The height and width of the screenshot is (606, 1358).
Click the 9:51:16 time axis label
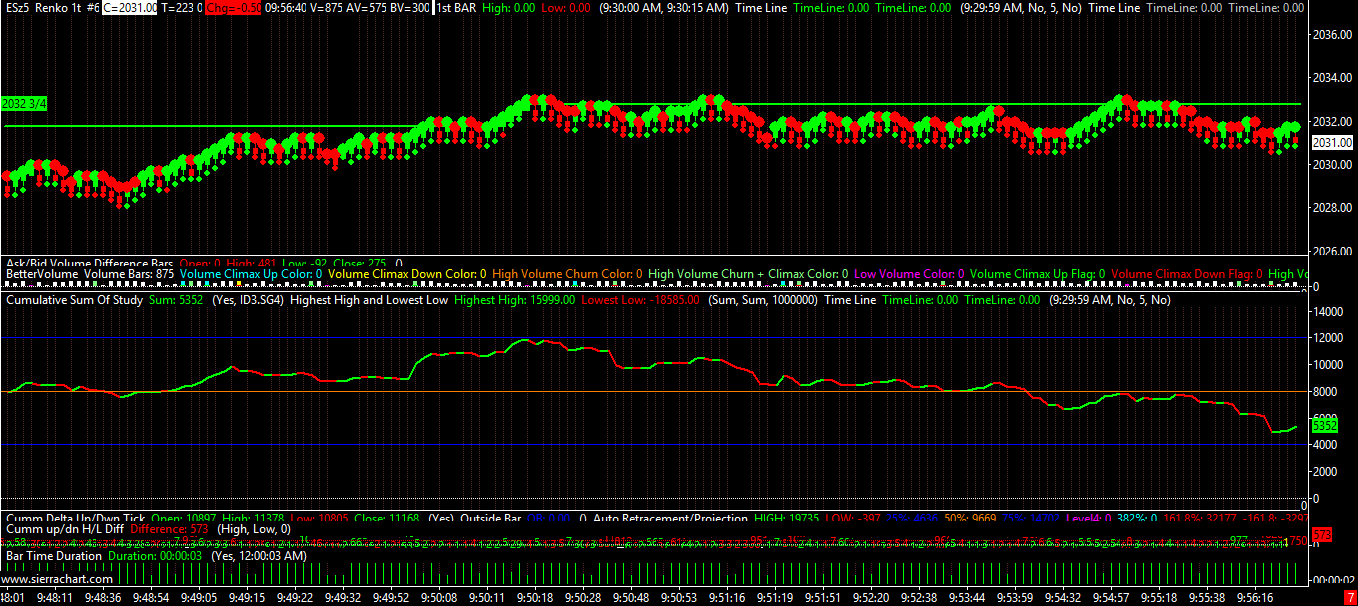pyautogui.click(x=726, y=598)
